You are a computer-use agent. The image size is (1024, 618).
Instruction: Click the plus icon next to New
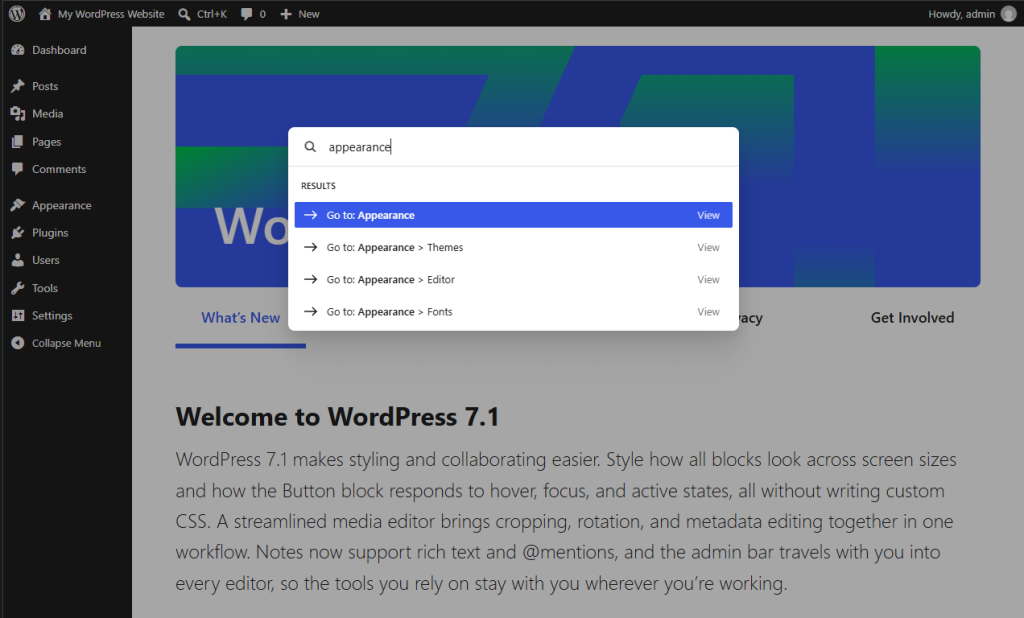pos(285,14)
